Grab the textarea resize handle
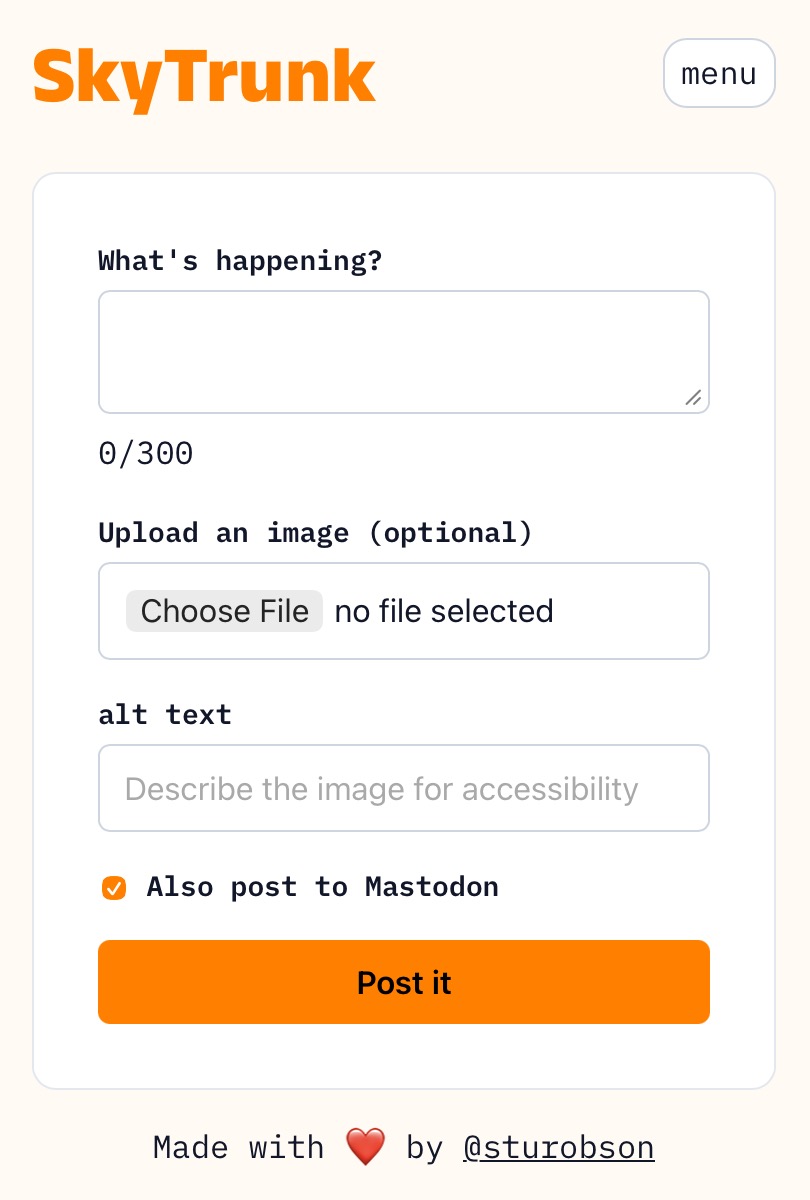This screenshot has width=810, height=1200. tap(693, 397)
